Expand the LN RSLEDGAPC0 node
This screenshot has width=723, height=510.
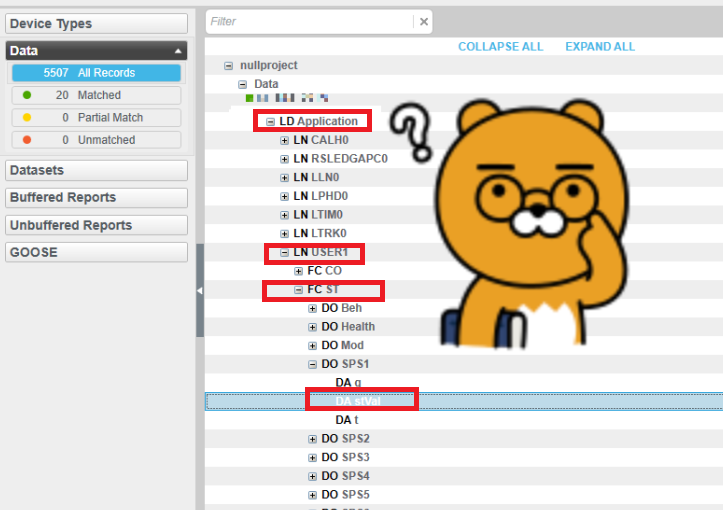284,159
